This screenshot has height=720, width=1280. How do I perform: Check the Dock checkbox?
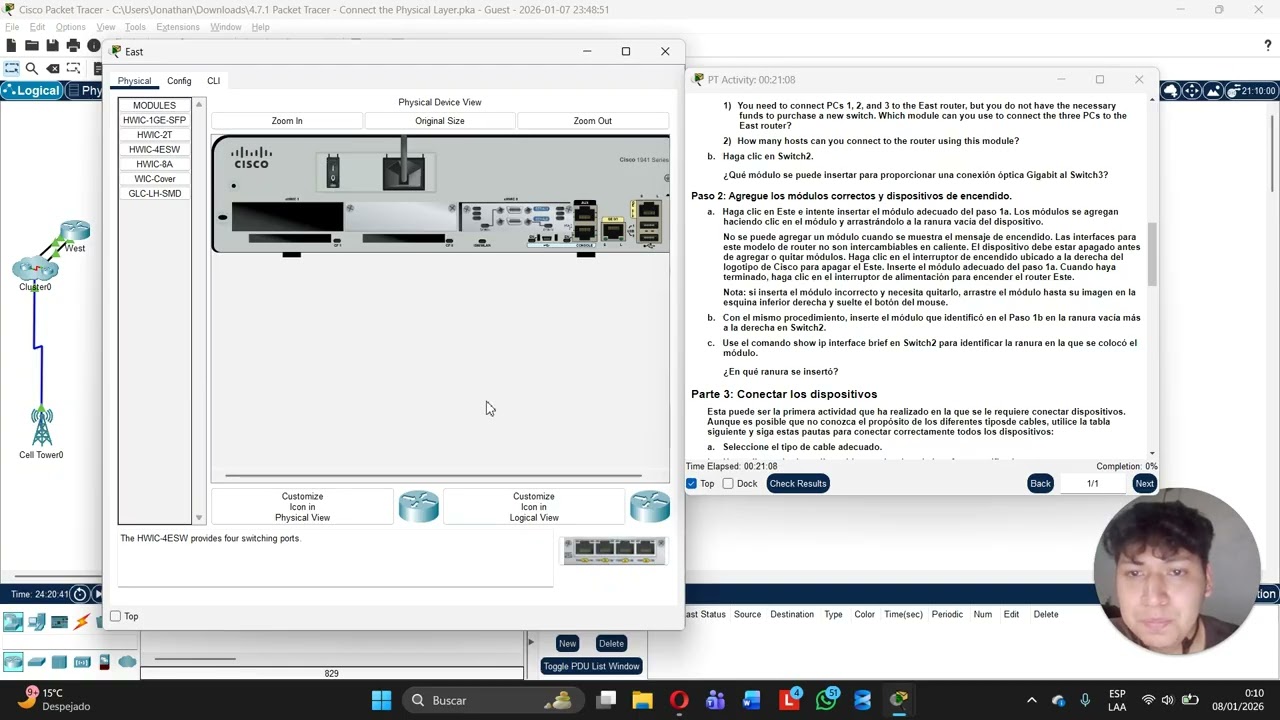coord(728,483)
